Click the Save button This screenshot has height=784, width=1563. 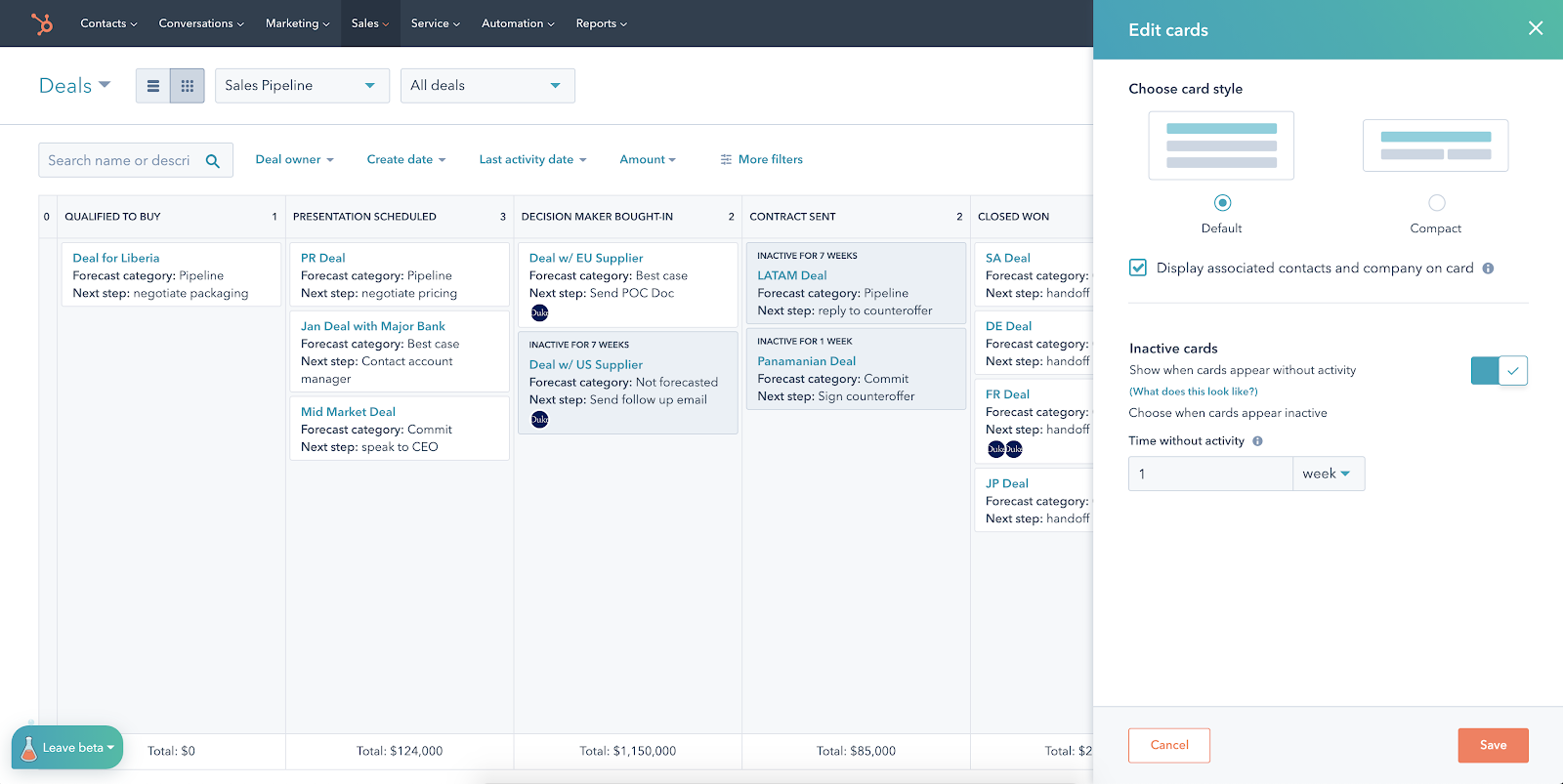point(1493,746)
